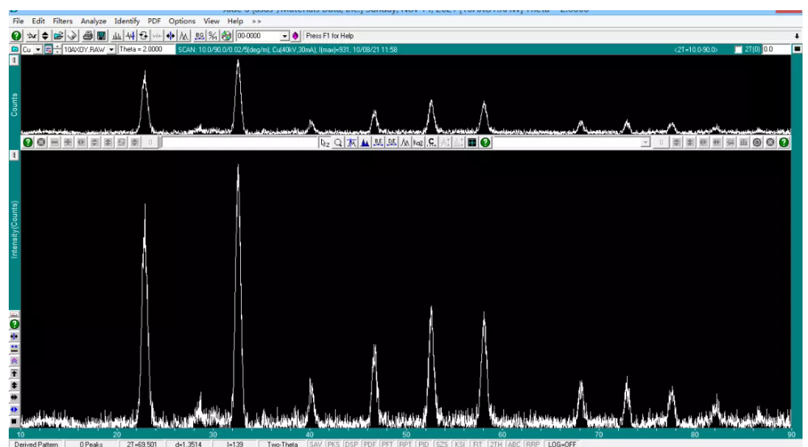Expand the 10AXDY.RAW file dropdown

pyautogui.click(x=111, y=49)
